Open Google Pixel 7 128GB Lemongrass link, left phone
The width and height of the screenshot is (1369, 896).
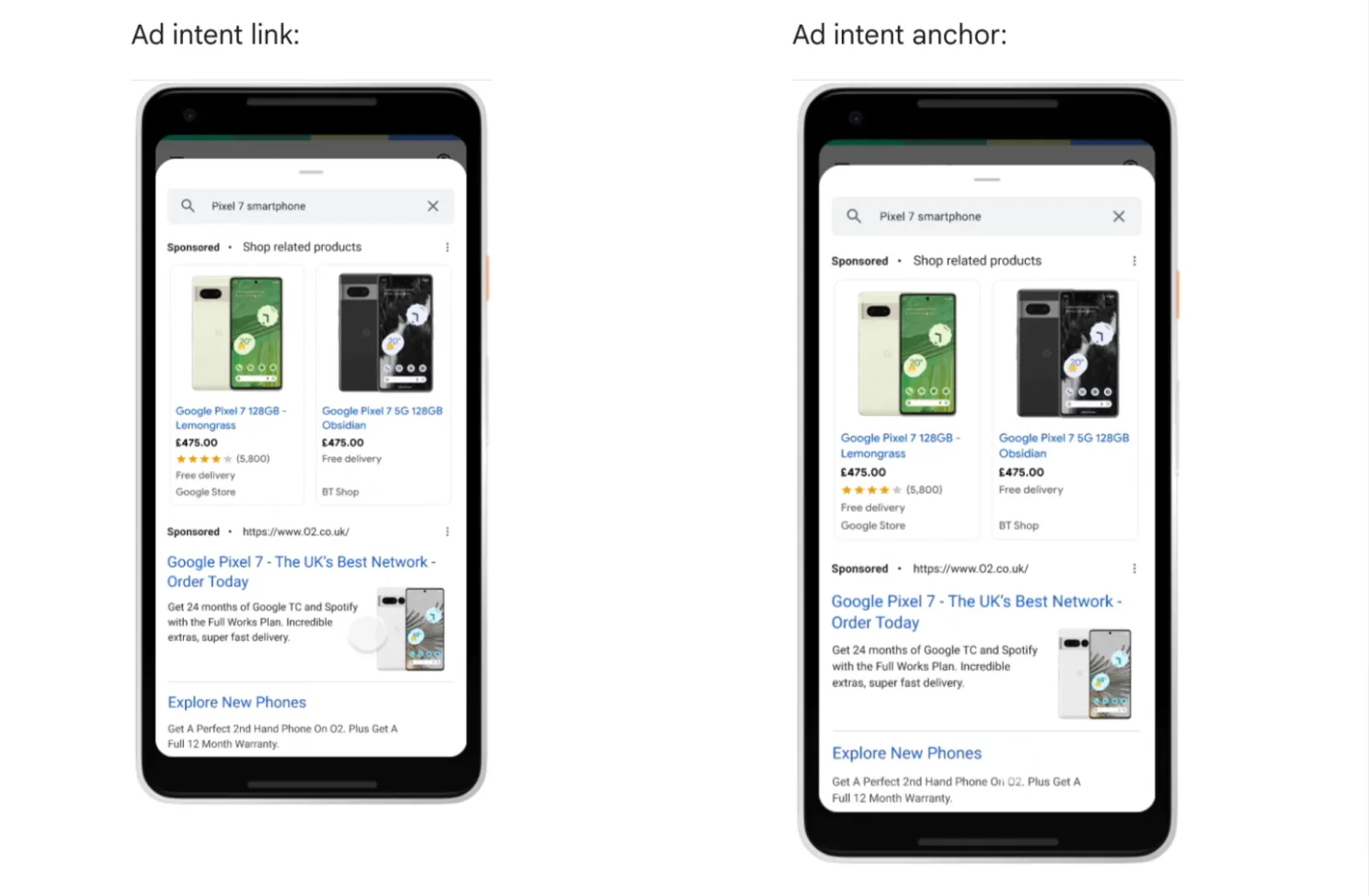click(231, 418)
